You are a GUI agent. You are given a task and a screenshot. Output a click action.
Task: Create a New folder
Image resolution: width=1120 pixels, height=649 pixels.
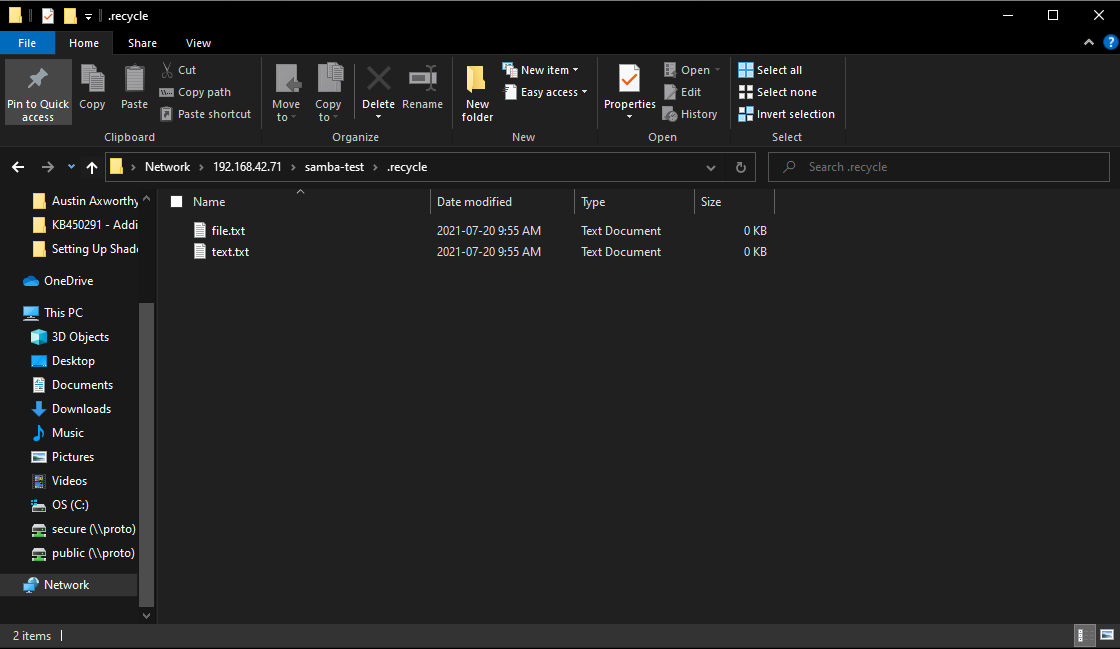tap(477, 93)
